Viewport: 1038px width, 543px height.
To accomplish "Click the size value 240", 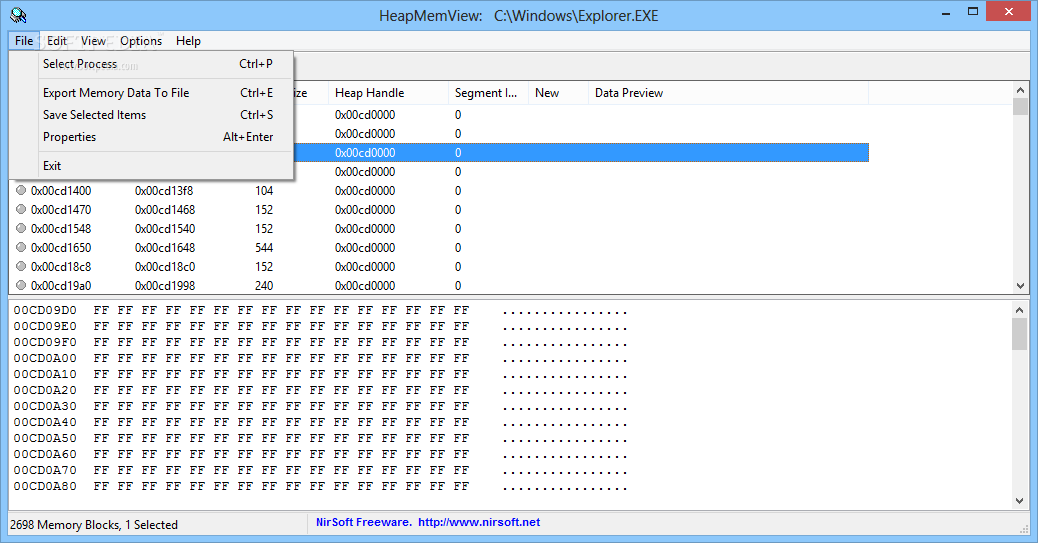I will coord(264,286).
